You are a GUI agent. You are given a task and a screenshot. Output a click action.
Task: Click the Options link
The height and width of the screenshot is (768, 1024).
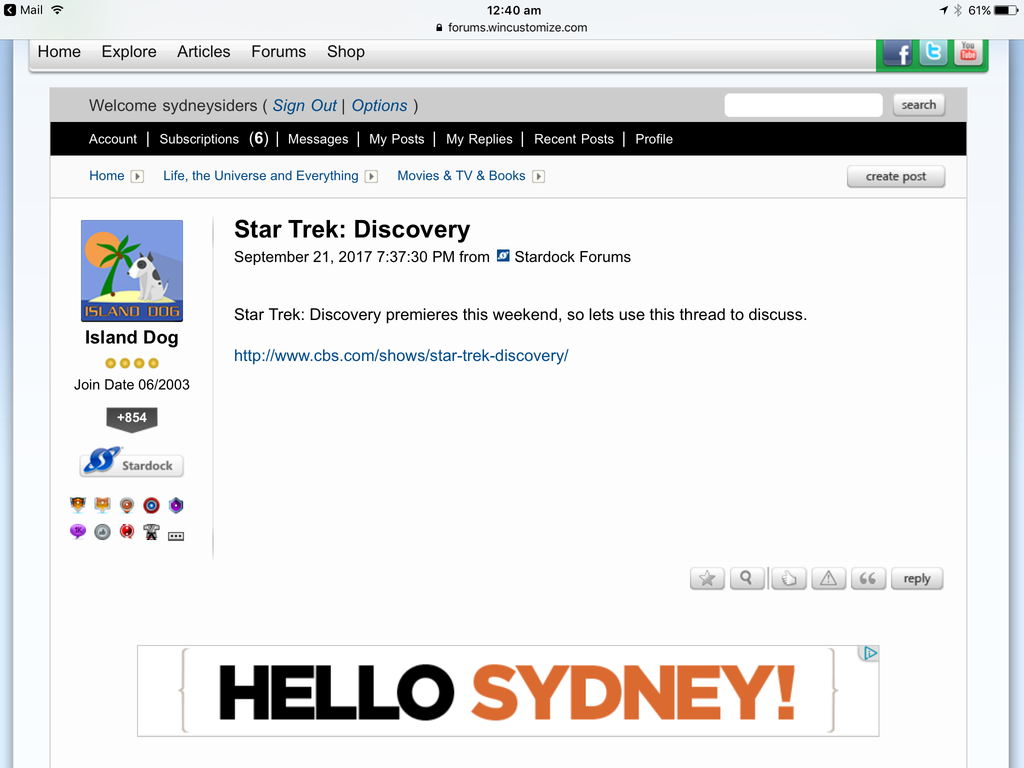coord(379,106)
